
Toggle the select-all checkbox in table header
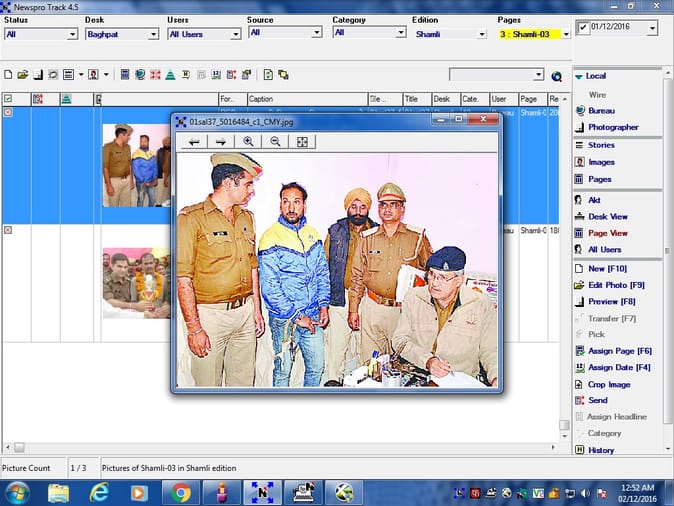click(x=8, y=99)
